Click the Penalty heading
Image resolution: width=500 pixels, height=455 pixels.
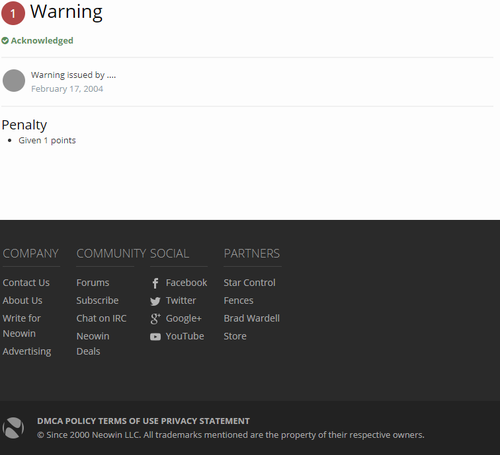(x=24, y=125)
